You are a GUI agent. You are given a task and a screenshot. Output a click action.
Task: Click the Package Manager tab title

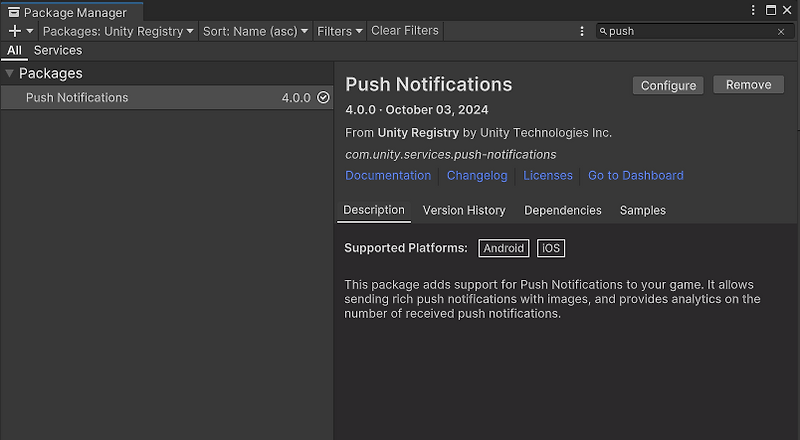[75, 13]
